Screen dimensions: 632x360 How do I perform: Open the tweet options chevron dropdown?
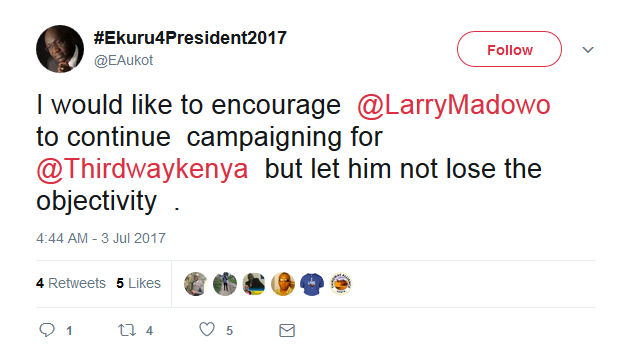pos(588,50)
